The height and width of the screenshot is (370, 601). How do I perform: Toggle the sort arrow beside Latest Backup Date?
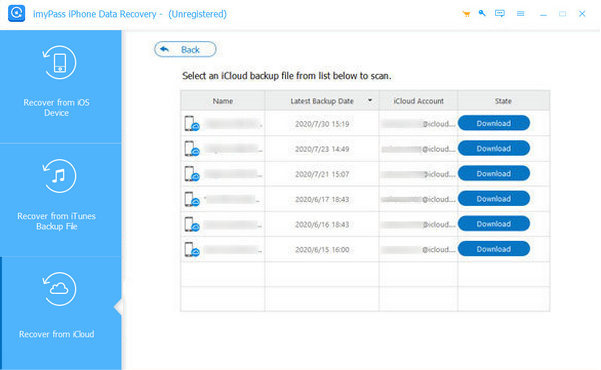(370, 100)
